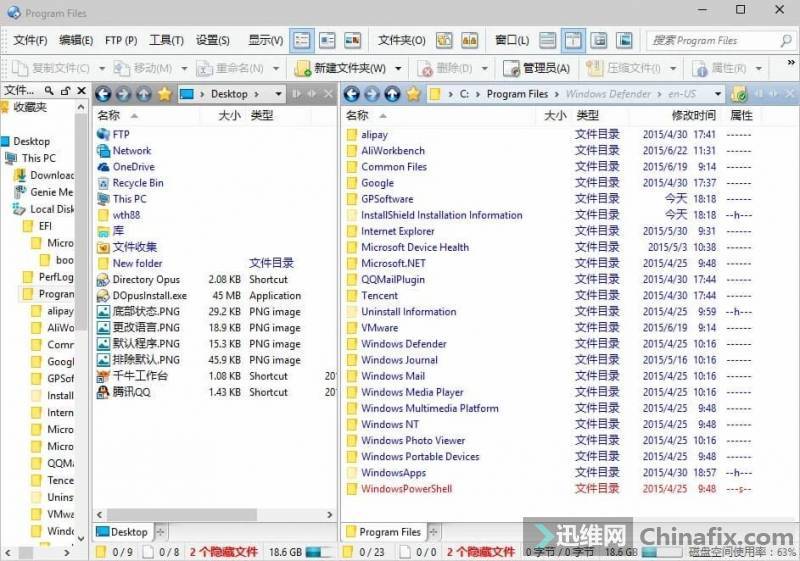800x561 pixels.
Task: Click find icon in folder tree header
Action: [49, 91]
